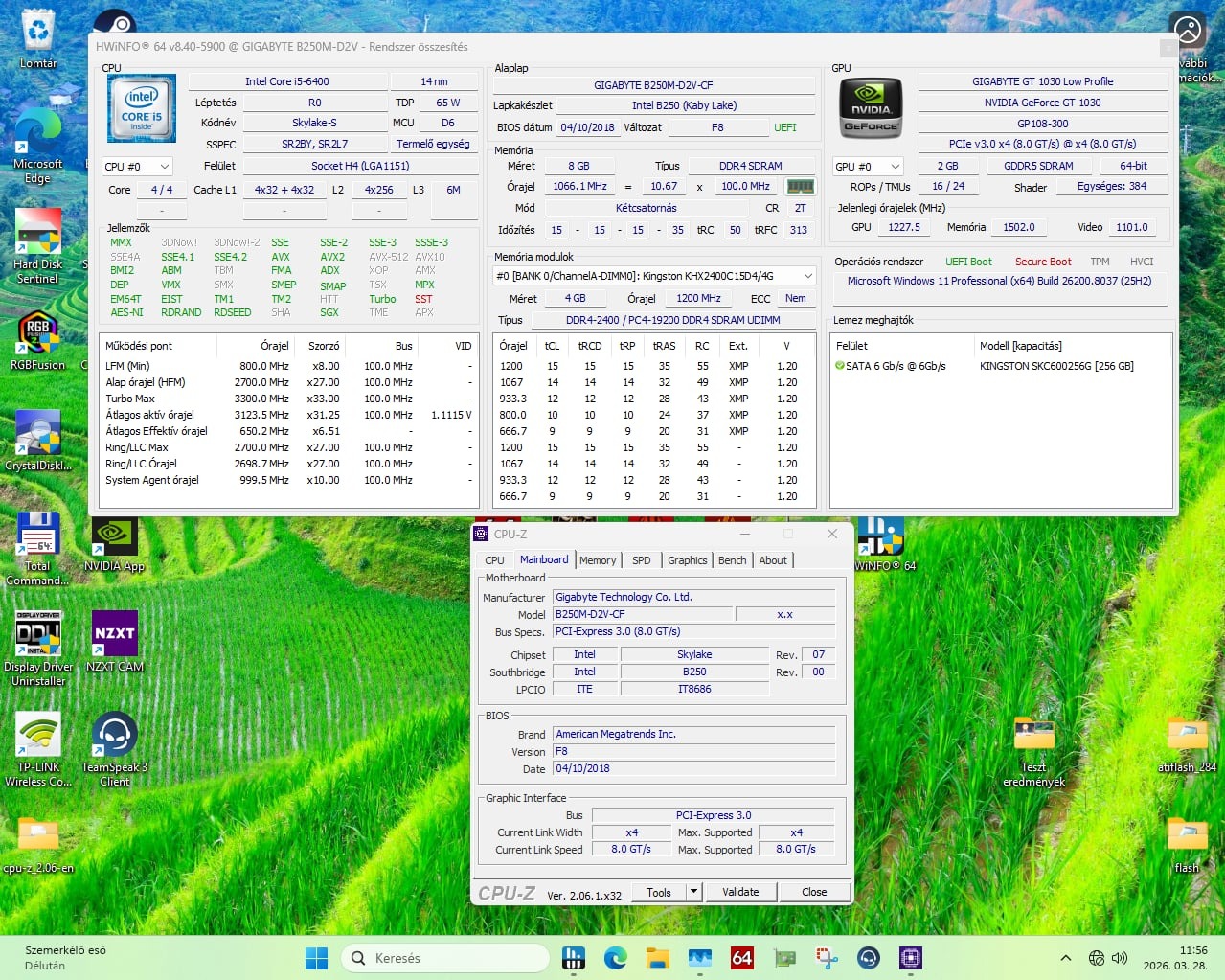This screenshot has width=1225, height=980.
Task: Open the CrystalDiskInfo desktop icon
Action: [38, 441]
